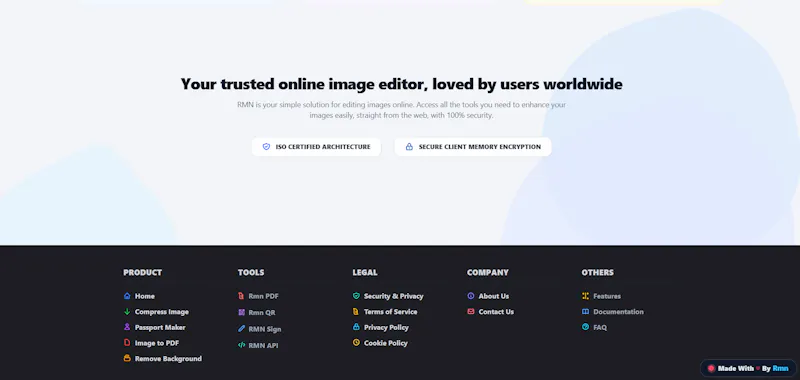Click the purple Rmn QR code icon

(x=241, y=312)
